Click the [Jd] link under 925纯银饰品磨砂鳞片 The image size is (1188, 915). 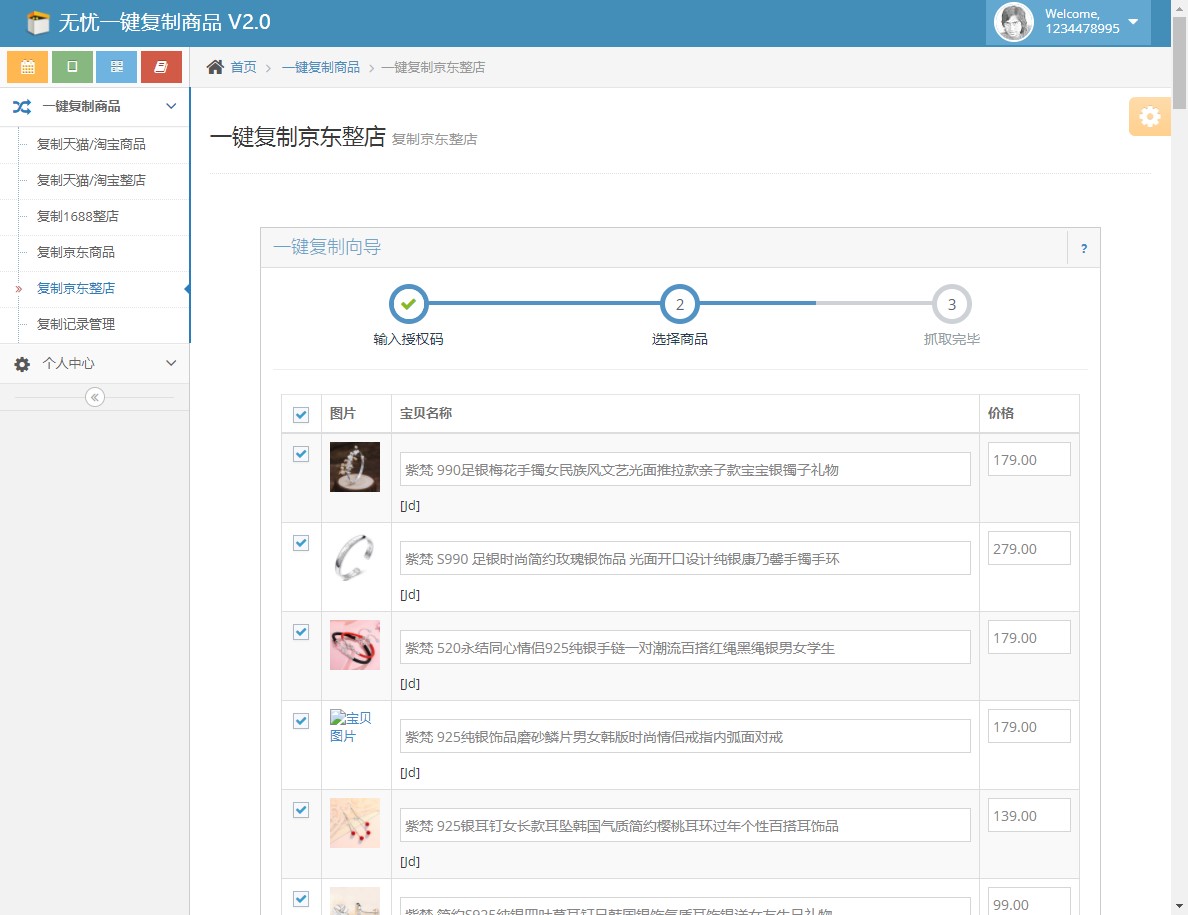[410, 773]
